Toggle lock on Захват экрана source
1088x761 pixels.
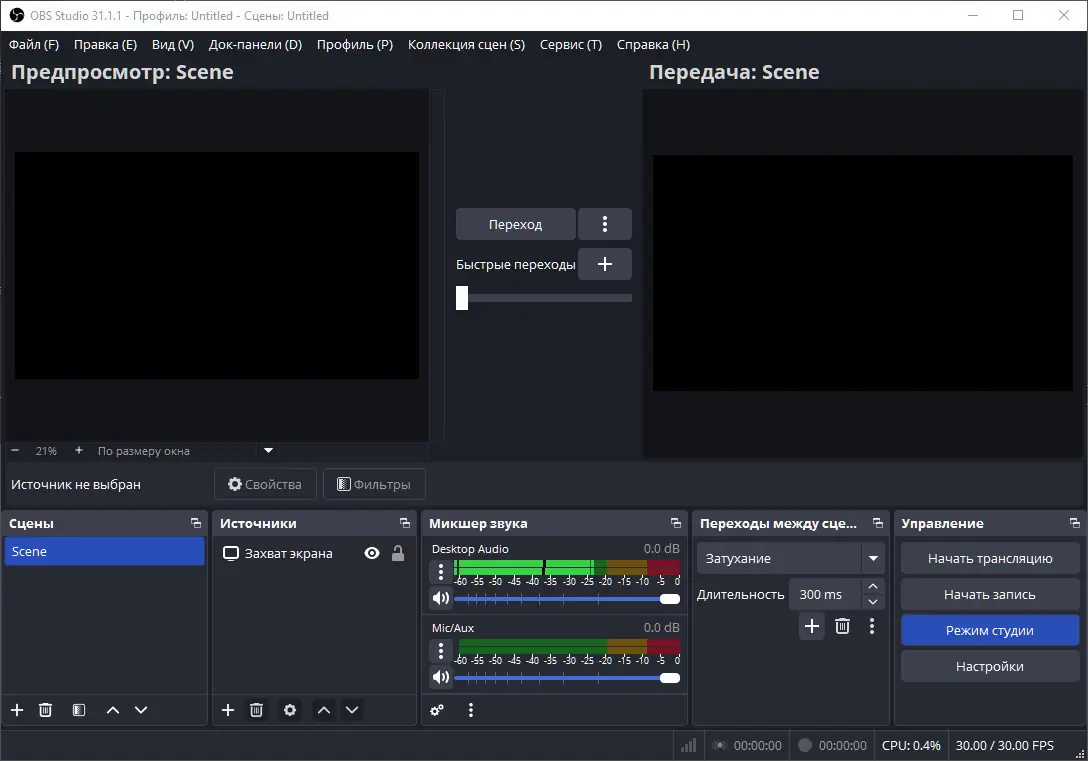398,553
